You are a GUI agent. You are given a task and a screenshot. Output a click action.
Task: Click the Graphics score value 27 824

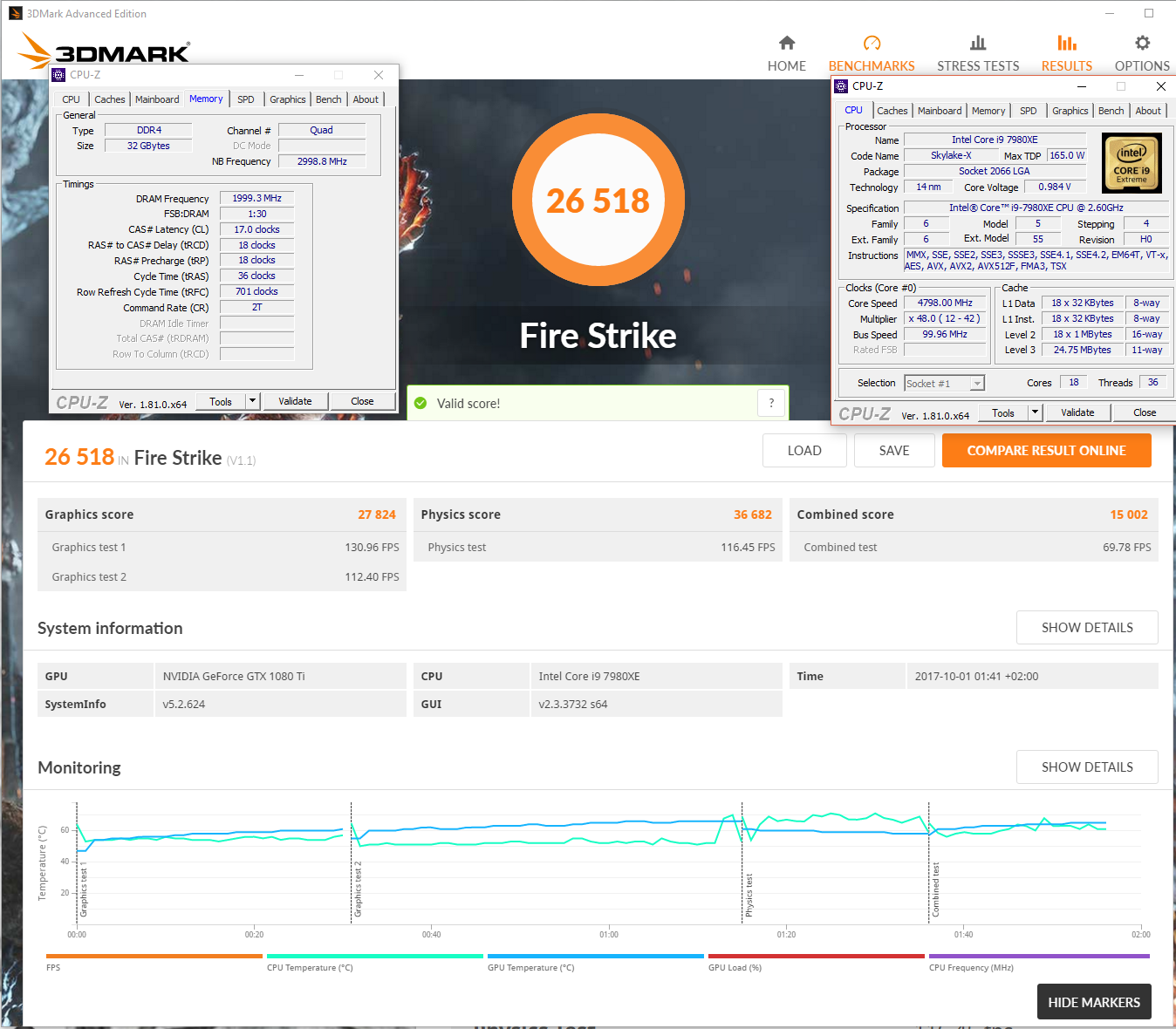click(377, 514)
